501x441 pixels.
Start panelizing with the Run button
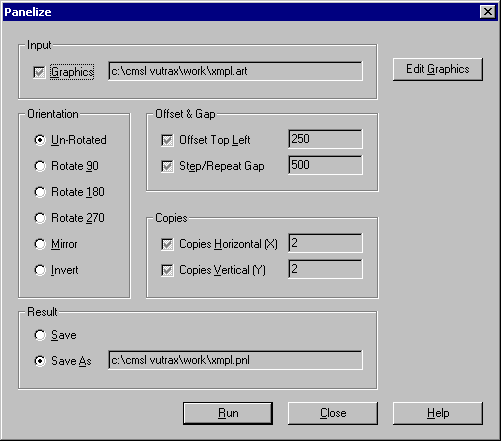228,413
